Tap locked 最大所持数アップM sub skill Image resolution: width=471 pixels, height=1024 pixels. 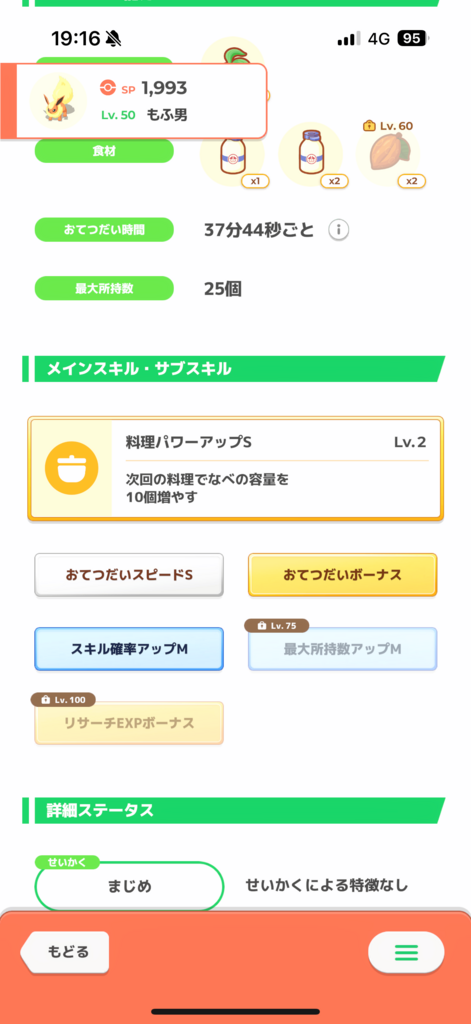pos(342,649)
